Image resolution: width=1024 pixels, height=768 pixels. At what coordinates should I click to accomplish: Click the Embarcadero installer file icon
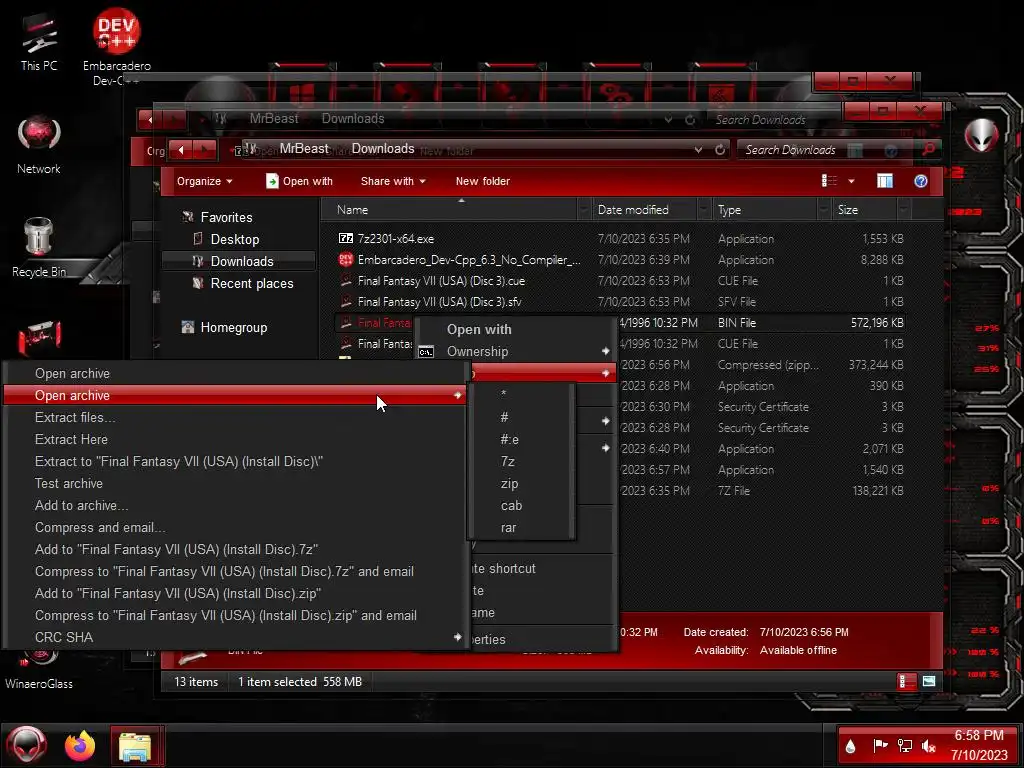point(345,260)
